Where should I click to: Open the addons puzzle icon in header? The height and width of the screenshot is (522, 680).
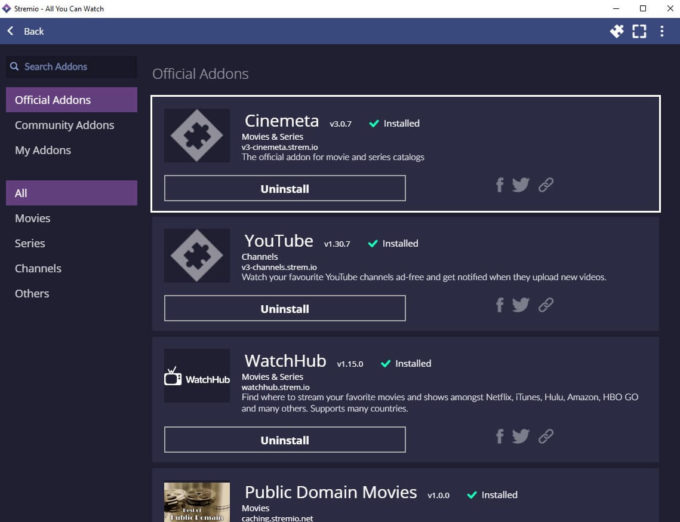point(617,31)
